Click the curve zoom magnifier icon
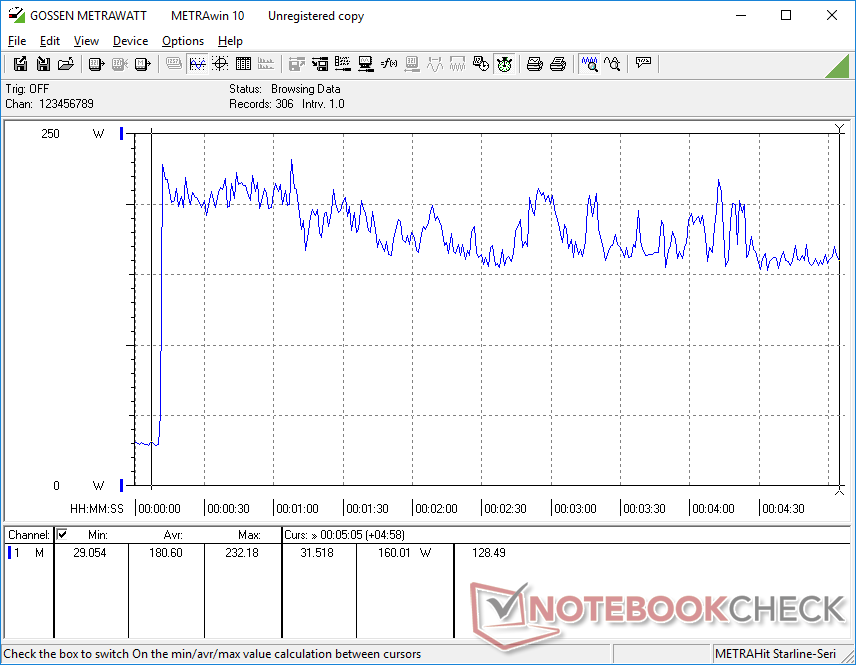The image size is (856, 665). 612,64
